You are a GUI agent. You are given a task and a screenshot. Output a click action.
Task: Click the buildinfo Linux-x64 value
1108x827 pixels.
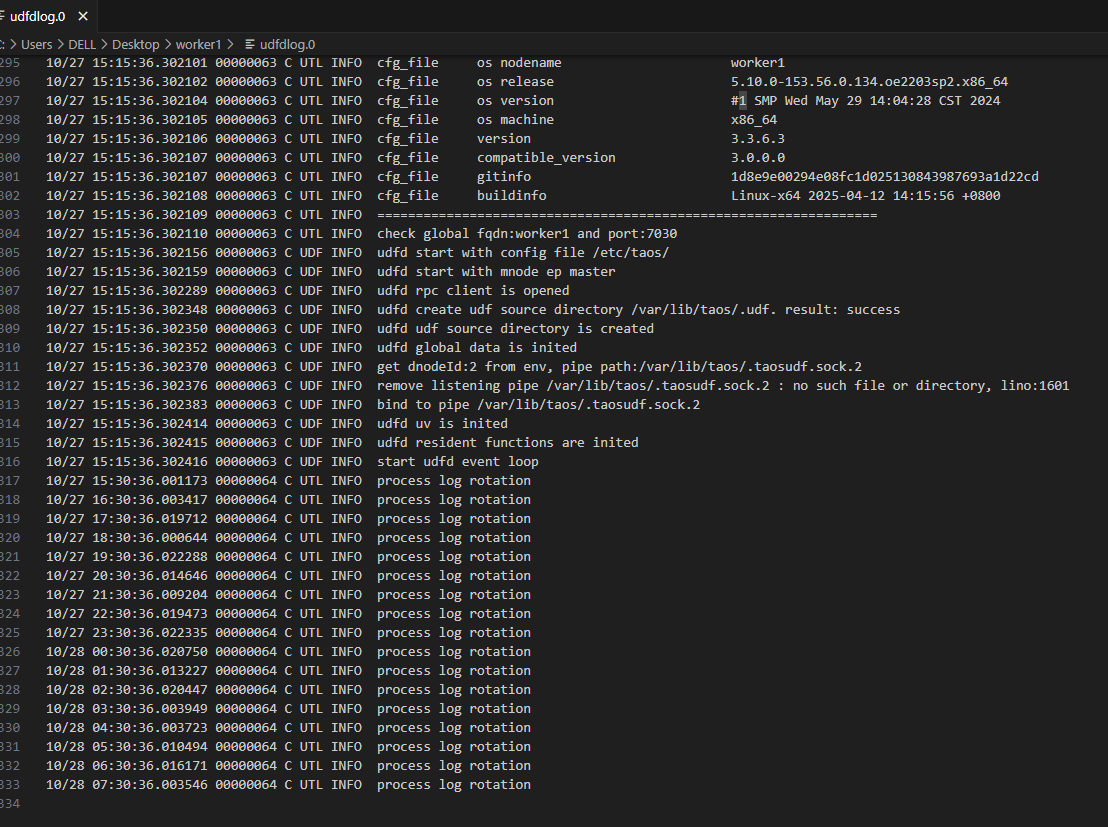[865, 196]
